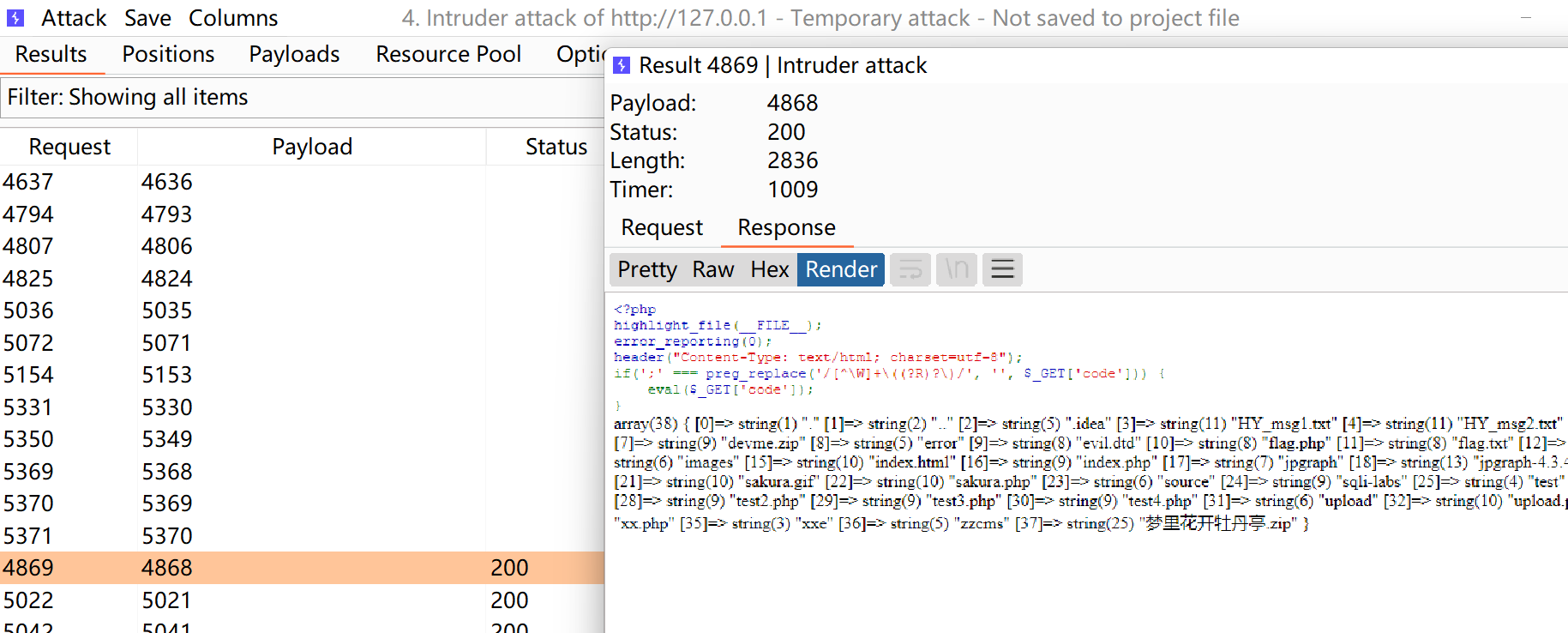Switch response view to Hex
This screenshot has height=633, width=1568.
pyautogui.click(x=769, y=269)
